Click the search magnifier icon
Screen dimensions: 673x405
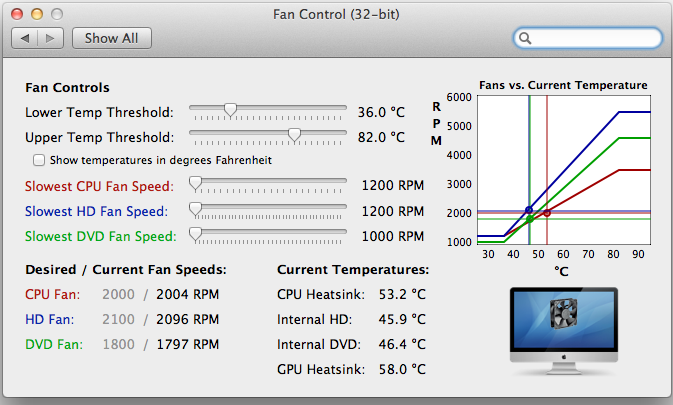coord(525,39)
